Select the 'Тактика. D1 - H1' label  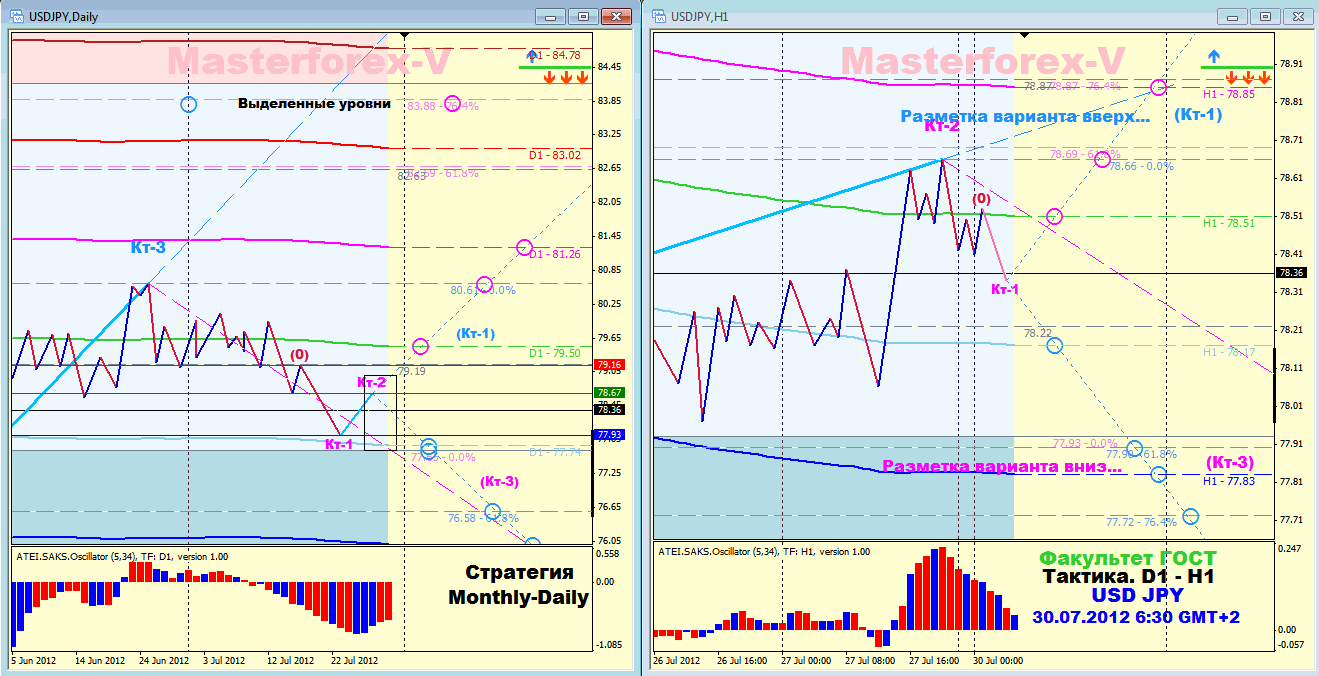click(x=1129, y=577)
